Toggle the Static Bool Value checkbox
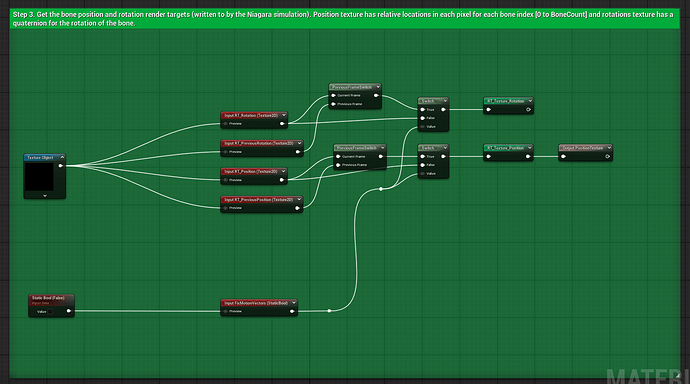The image size is (690, 384). pyautogui.click(x=50, y=311)
